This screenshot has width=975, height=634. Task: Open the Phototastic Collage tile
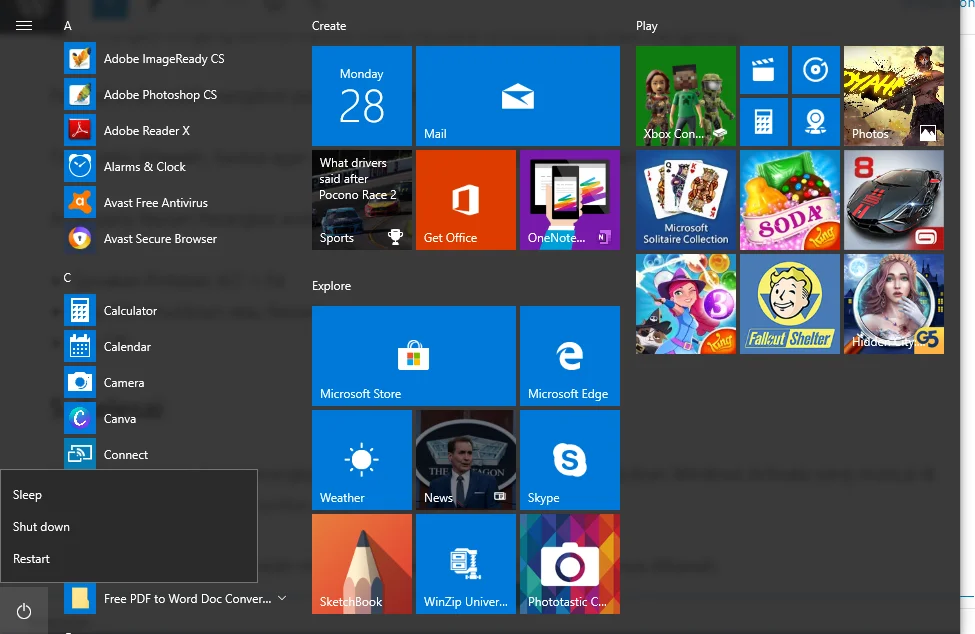[570, 564]
